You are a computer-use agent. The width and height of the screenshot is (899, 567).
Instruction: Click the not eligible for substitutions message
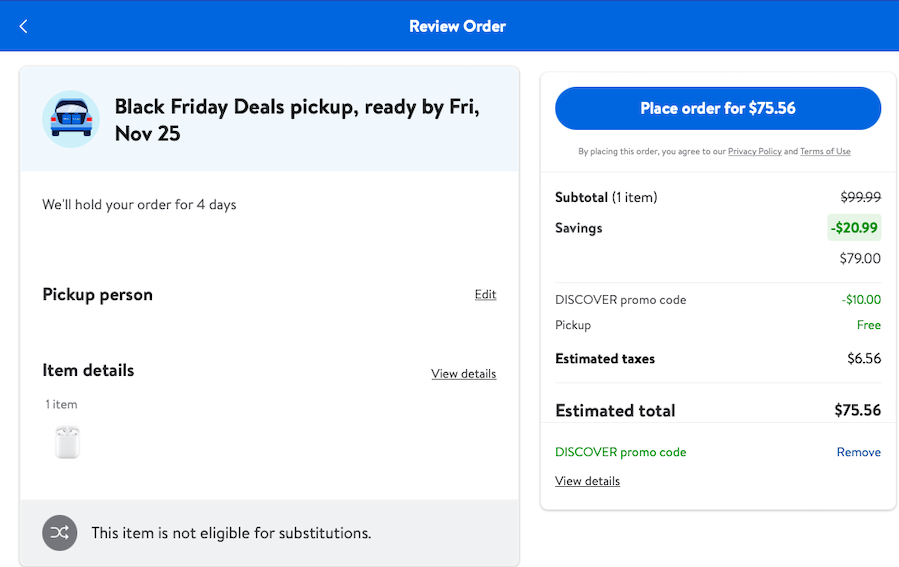pyautogui.click(x=231, y=533)
